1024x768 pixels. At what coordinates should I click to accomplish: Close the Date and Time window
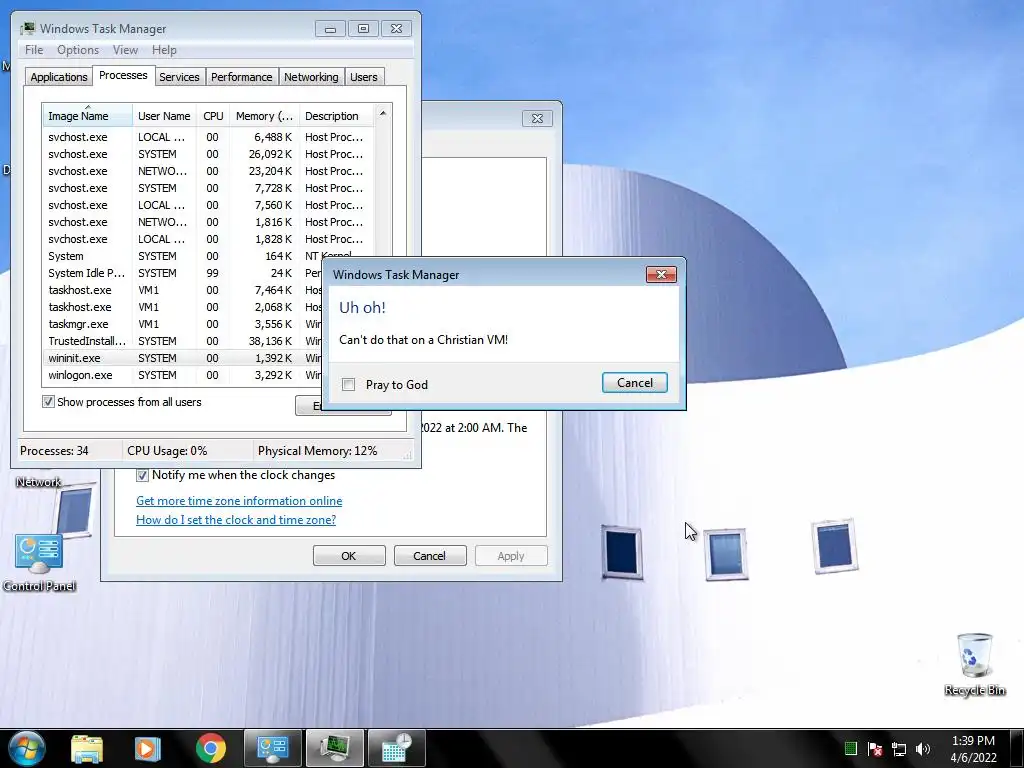537,118
